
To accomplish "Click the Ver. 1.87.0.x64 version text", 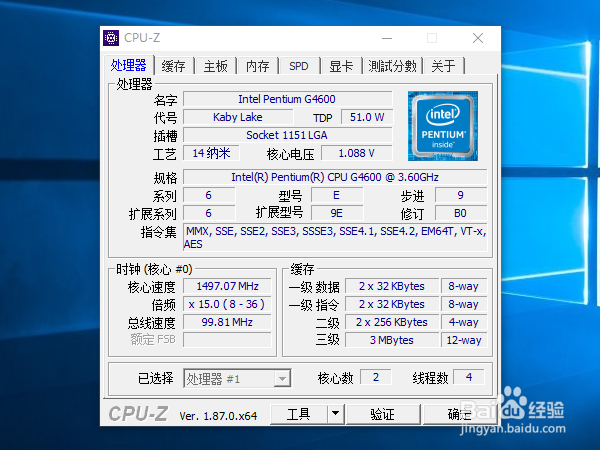I will pos(218,416).
